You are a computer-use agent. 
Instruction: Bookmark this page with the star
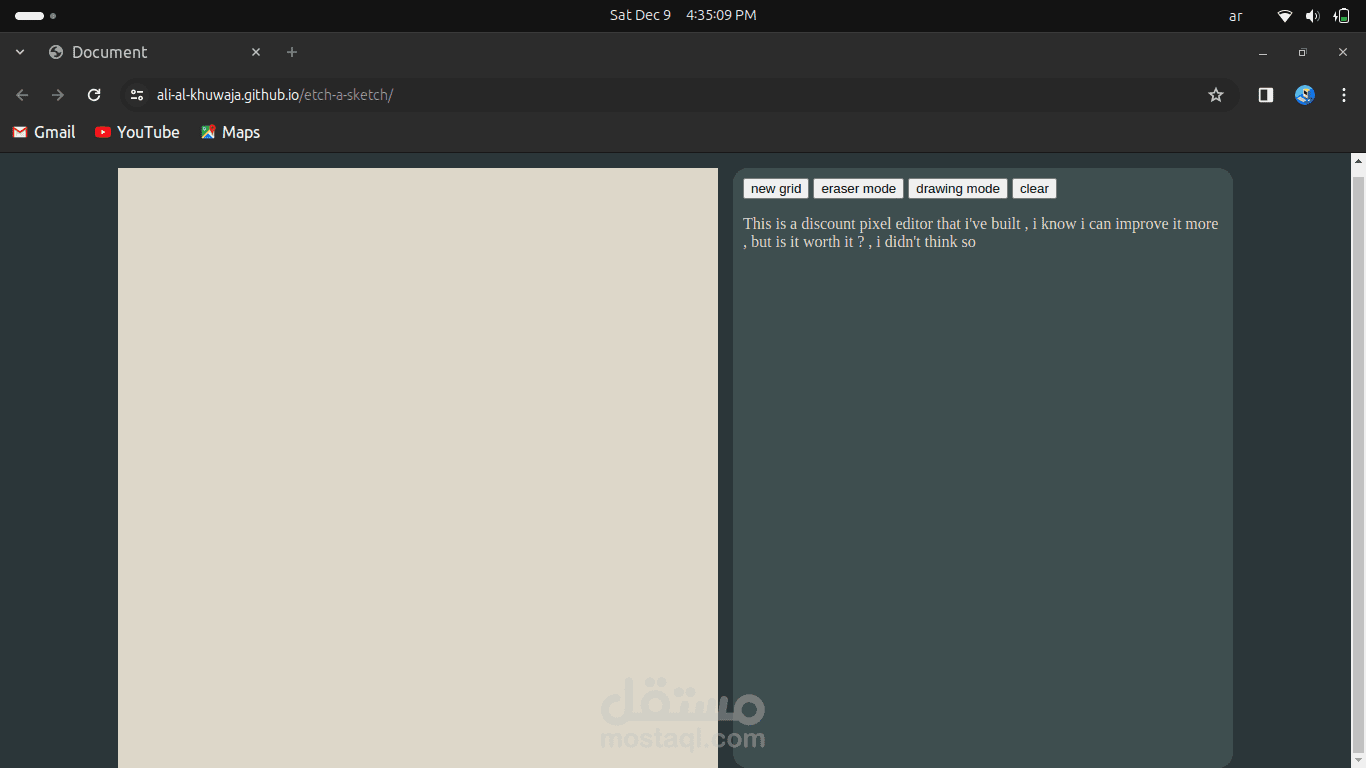point(1216,95)
